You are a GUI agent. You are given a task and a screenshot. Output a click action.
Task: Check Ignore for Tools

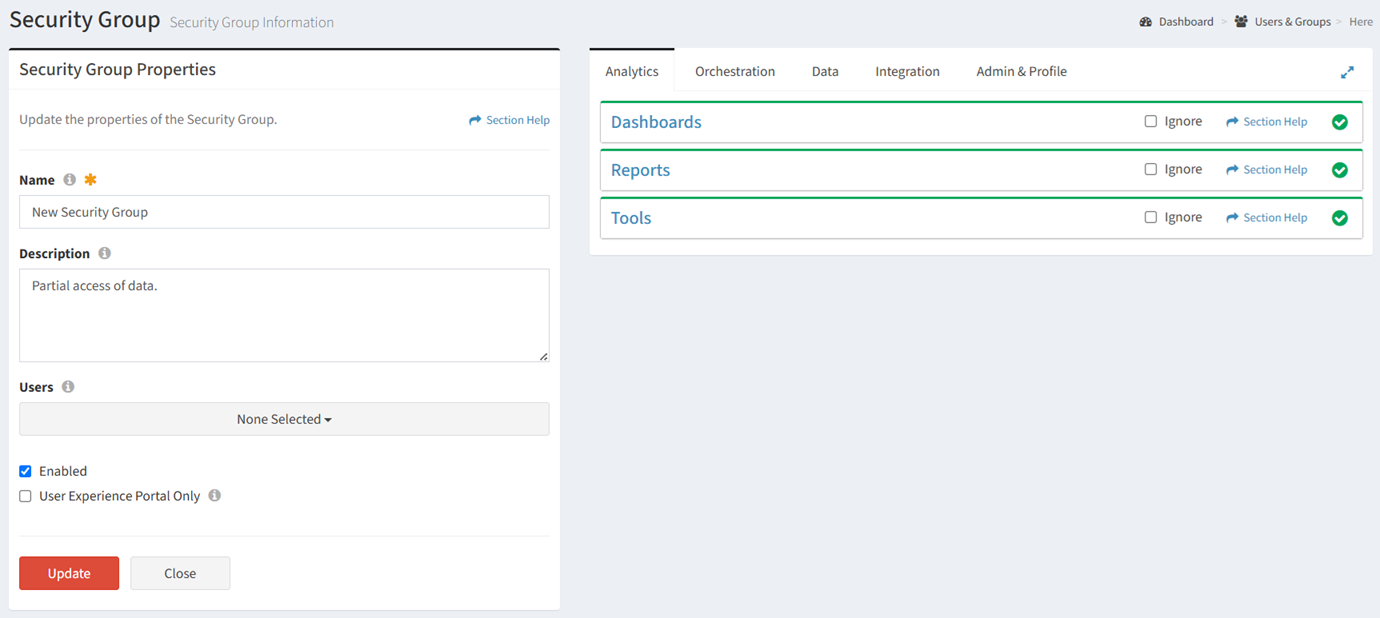(x=1150, y=217)
